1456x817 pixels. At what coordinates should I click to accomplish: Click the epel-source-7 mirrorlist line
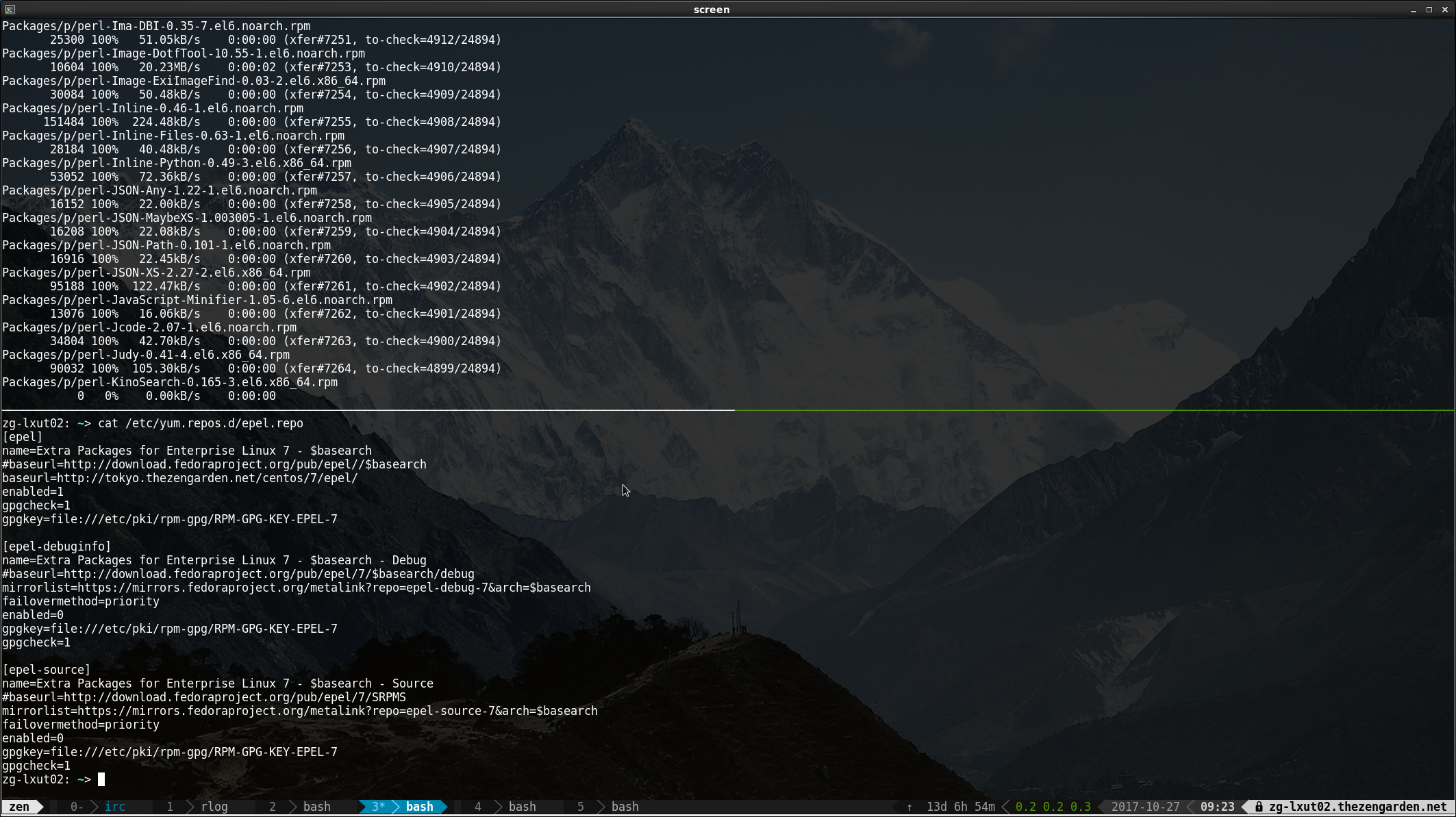coord(299,711)
